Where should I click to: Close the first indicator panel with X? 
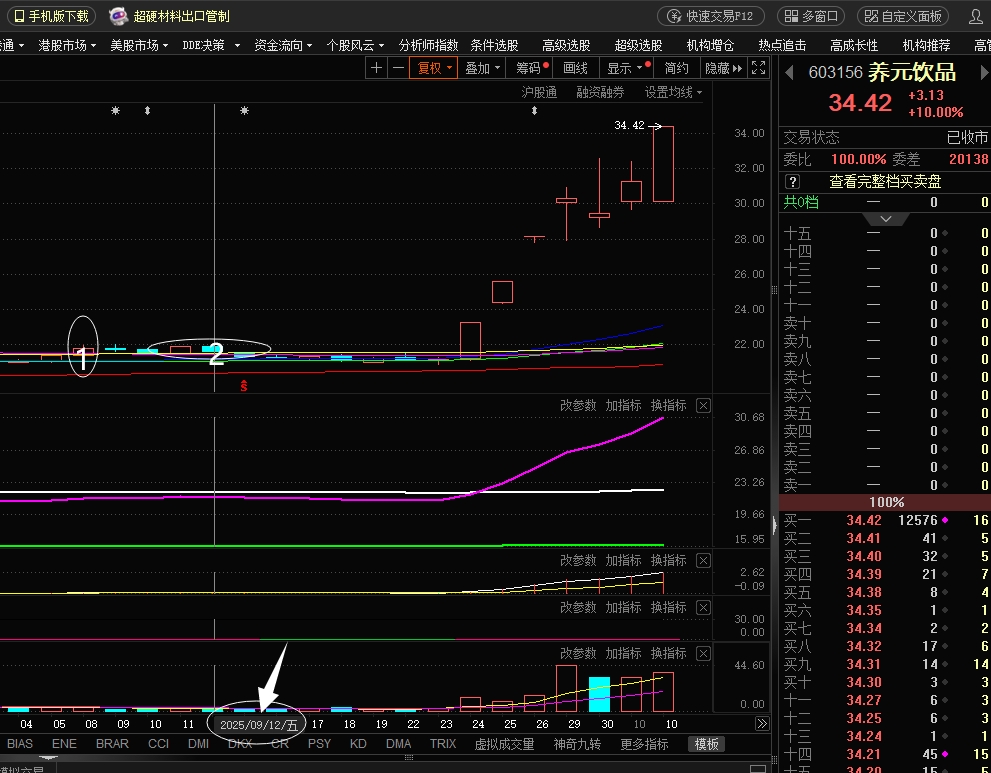pyautogui.click(x=703, y=406)
